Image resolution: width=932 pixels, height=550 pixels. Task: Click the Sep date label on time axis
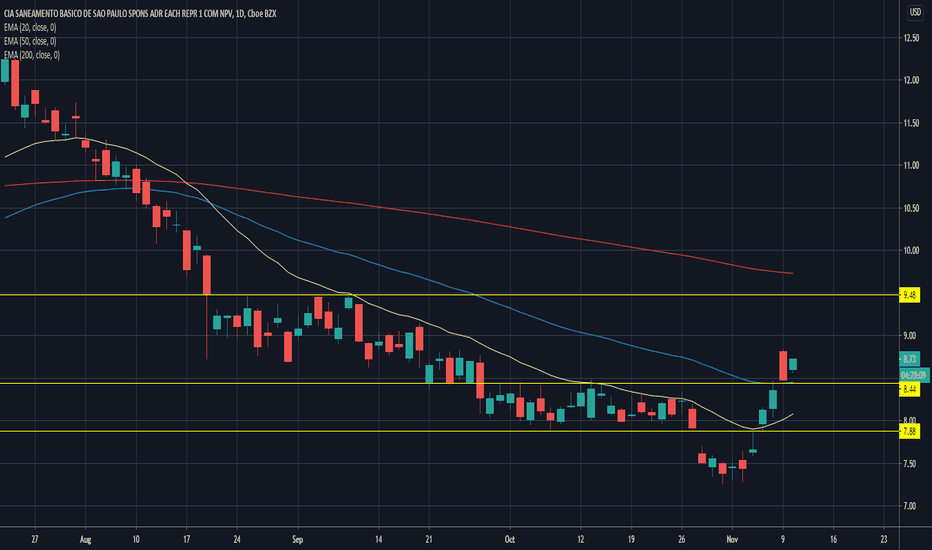(298, 539)
